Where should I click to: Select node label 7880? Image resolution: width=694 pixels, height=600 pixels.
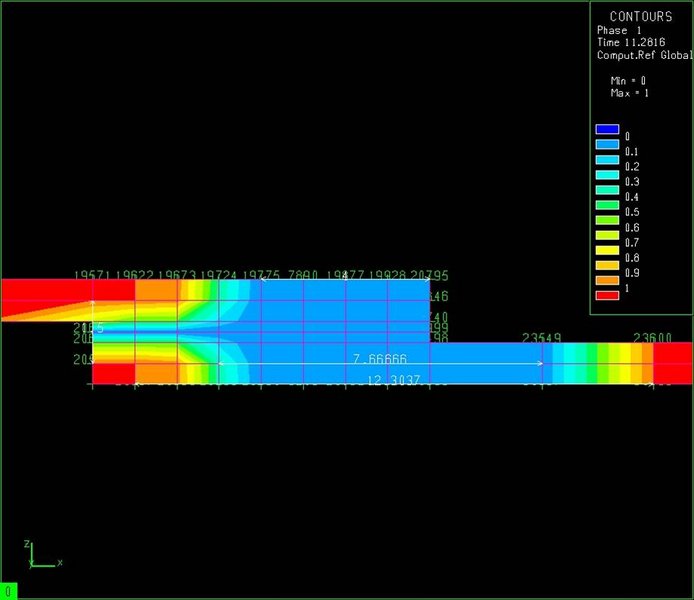click(x=303, y=275)
